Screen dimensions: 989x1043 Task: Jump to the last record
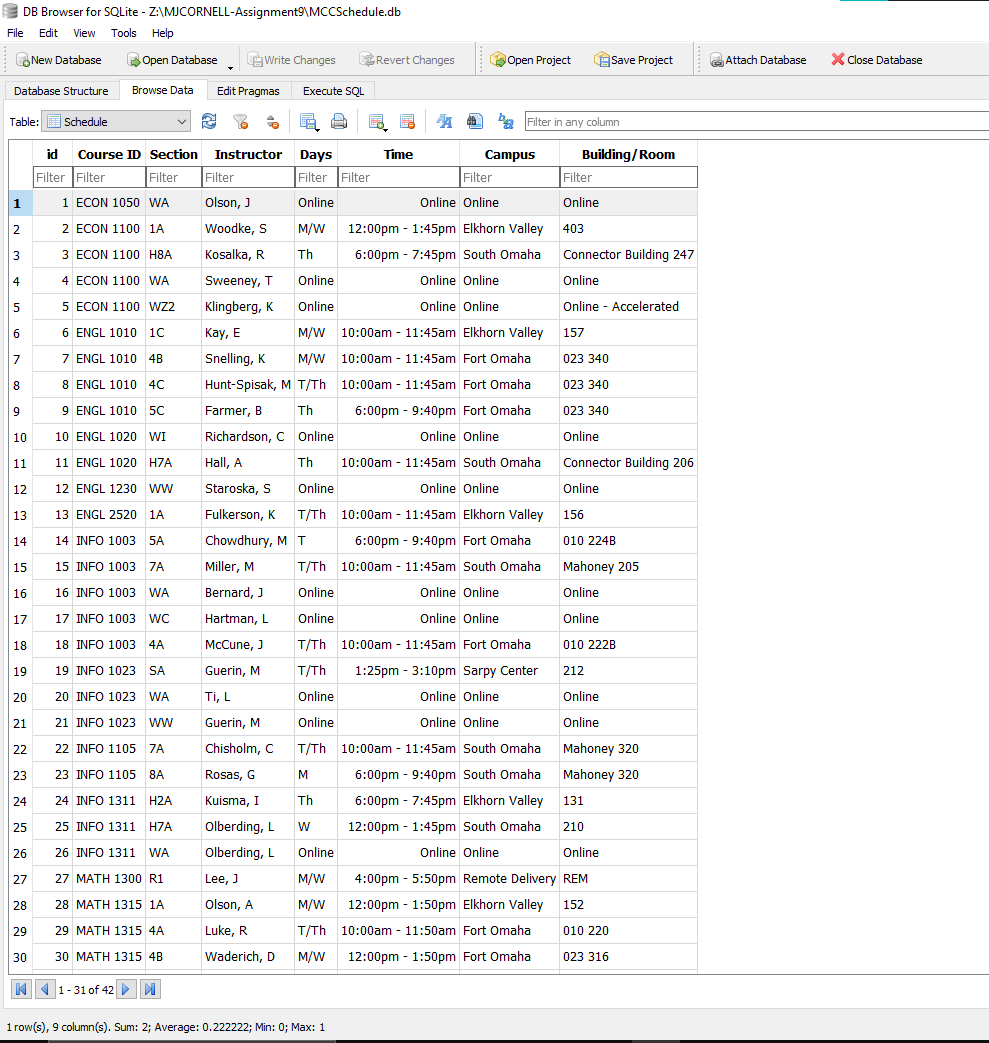click(x=150, y=989)
